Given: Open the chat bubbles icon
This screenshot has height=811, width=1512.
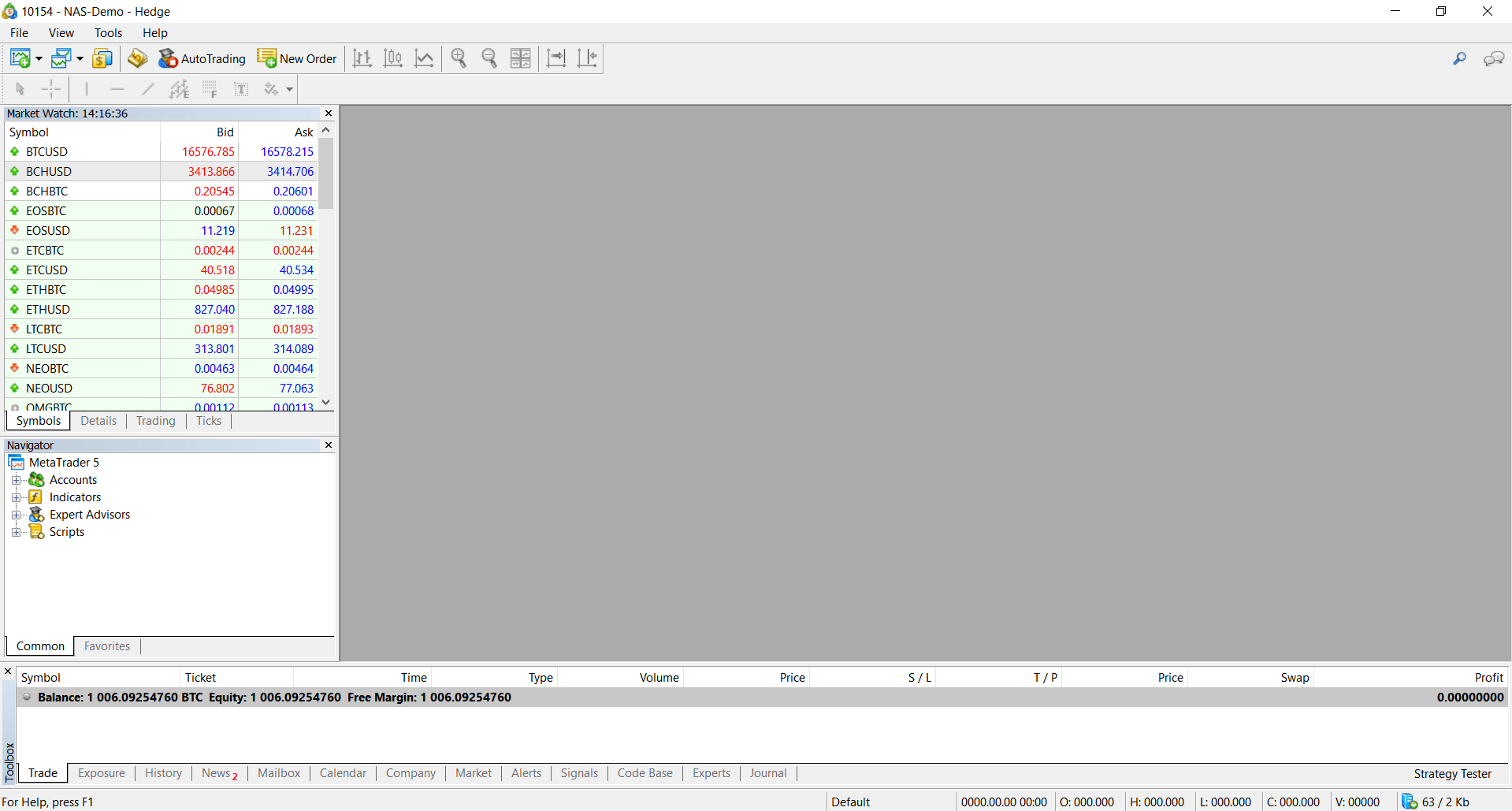Looking at the screenshot, I should coord(1494,58).
